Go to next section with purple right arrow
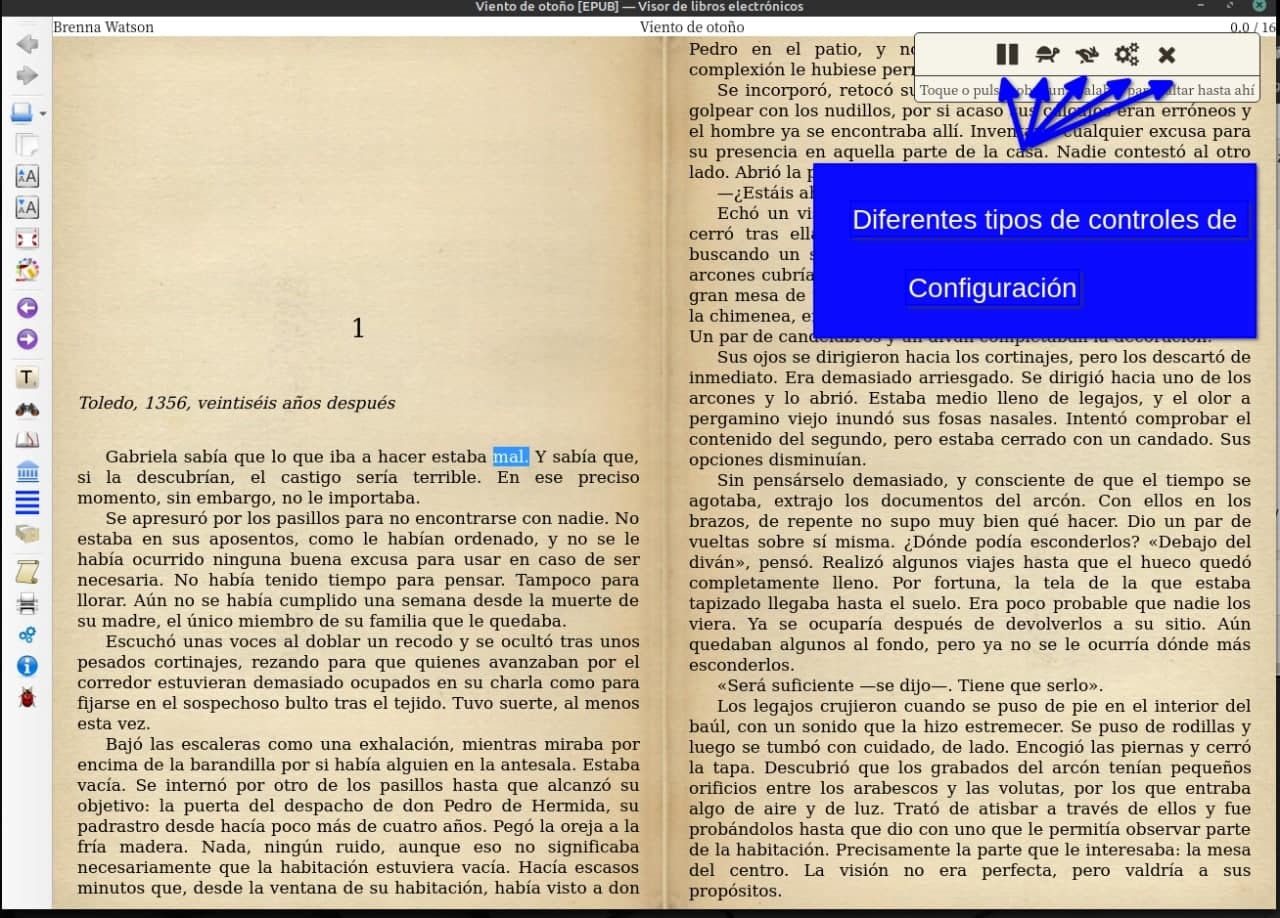 27,339
